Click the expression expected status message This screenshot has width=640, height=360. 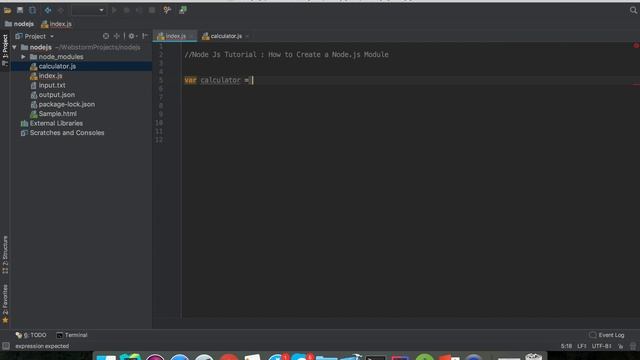(42, 346)
